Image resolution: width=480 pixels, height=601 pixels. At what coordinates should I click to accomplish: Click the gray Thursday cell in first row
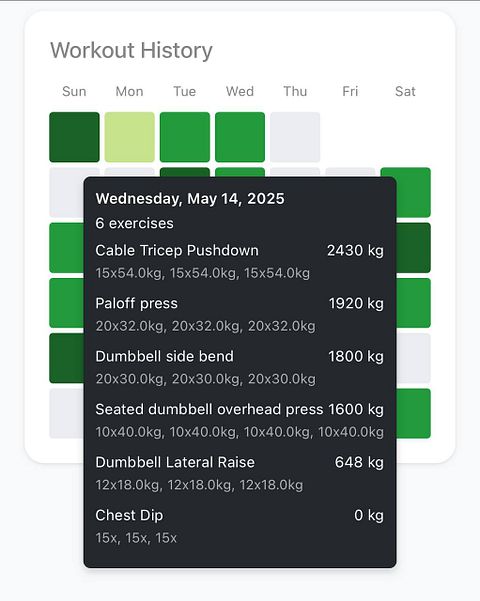coord(295,137)
